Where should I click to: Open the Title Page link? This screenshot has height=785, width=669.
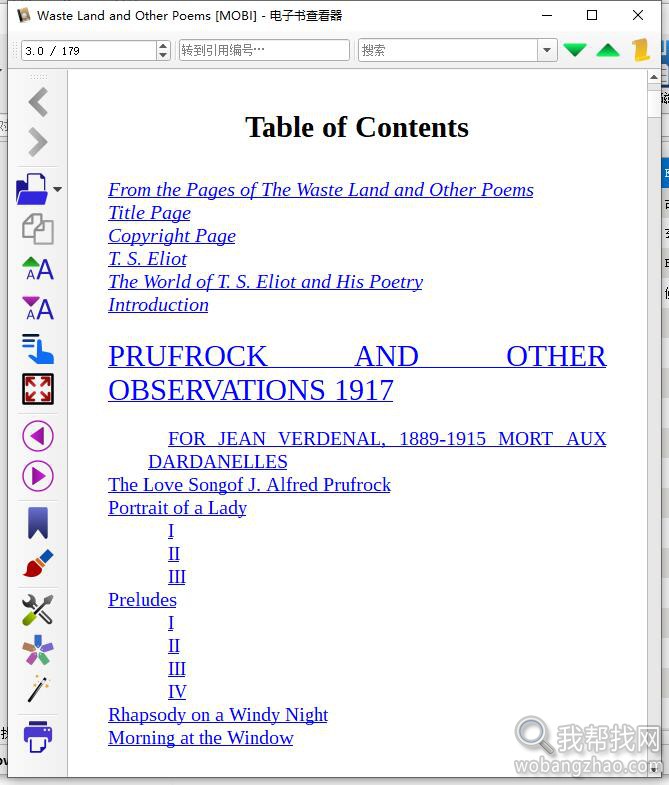pyautogui.click(x=149, y=213)
